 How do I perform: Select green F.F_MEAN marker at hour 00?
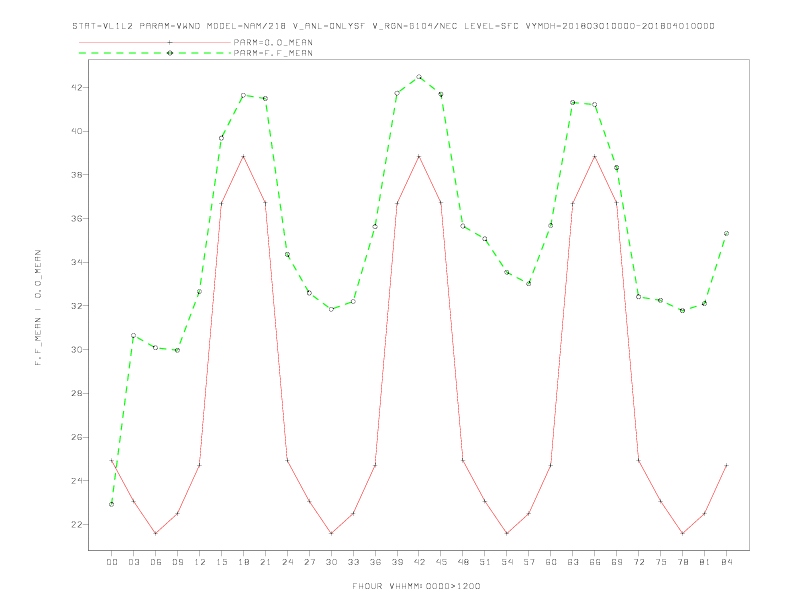(112, 504)
